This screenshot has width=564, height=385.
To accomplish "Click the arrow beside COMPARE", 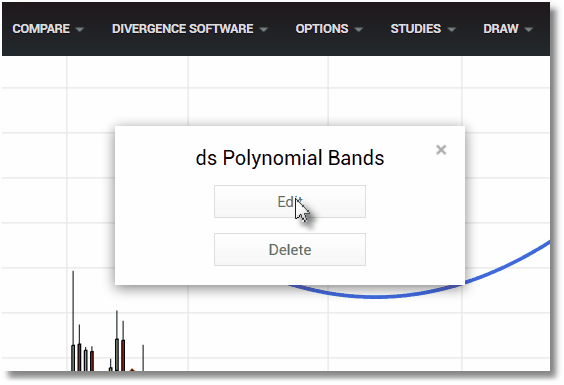I will 80,30.
